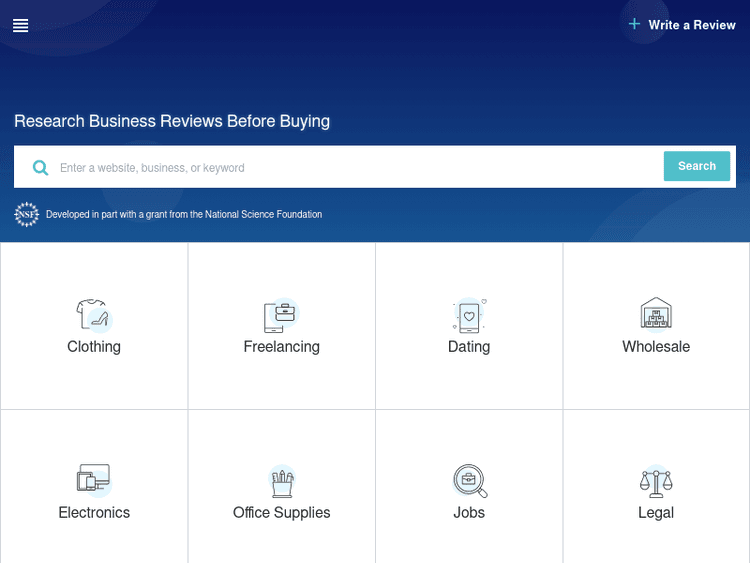Click the Wholesale warehouse icon
750x563 pixels.
pyautogui.click(x=656, y=314)
